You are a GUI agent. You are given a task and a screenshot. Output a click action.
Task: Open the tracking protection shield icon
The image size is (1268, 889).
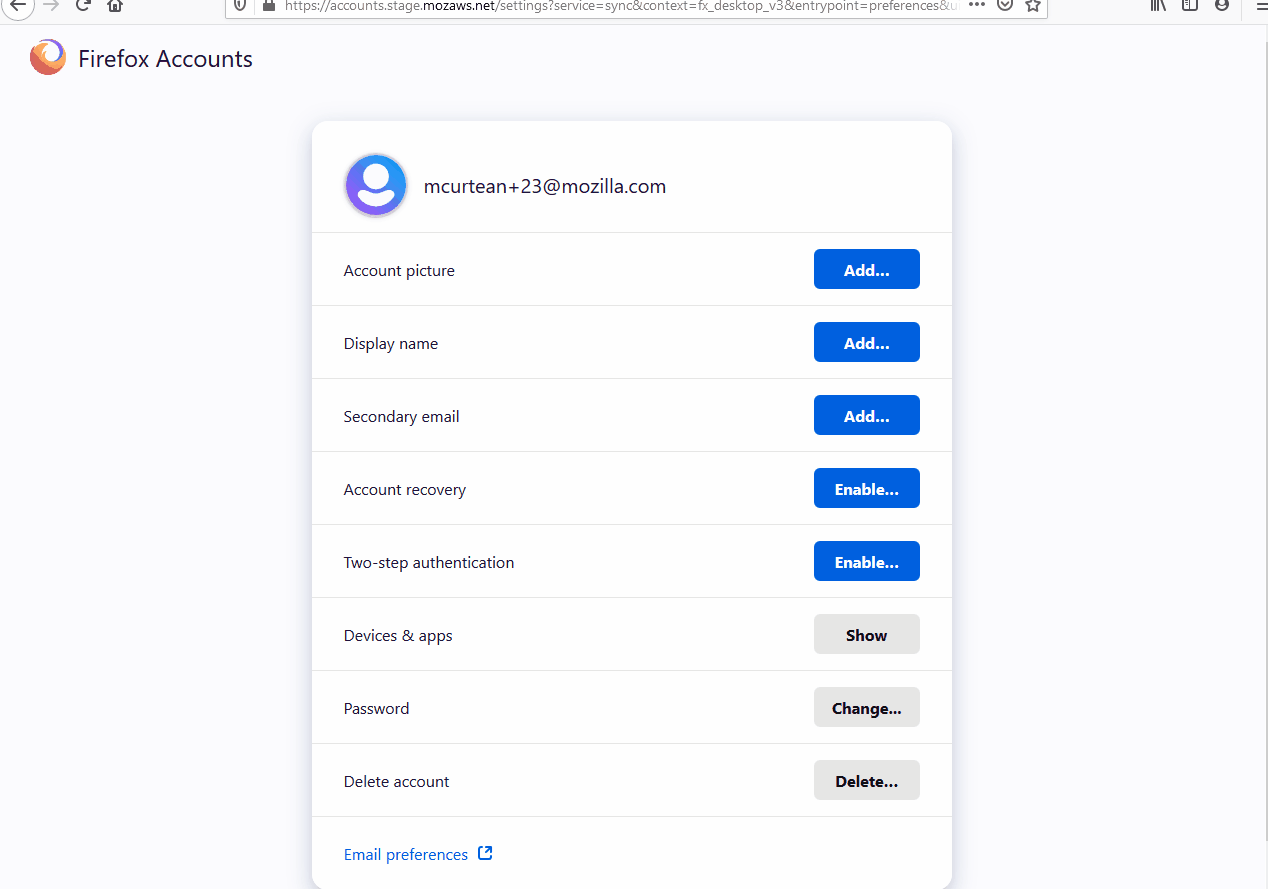[x=240, y=5]
